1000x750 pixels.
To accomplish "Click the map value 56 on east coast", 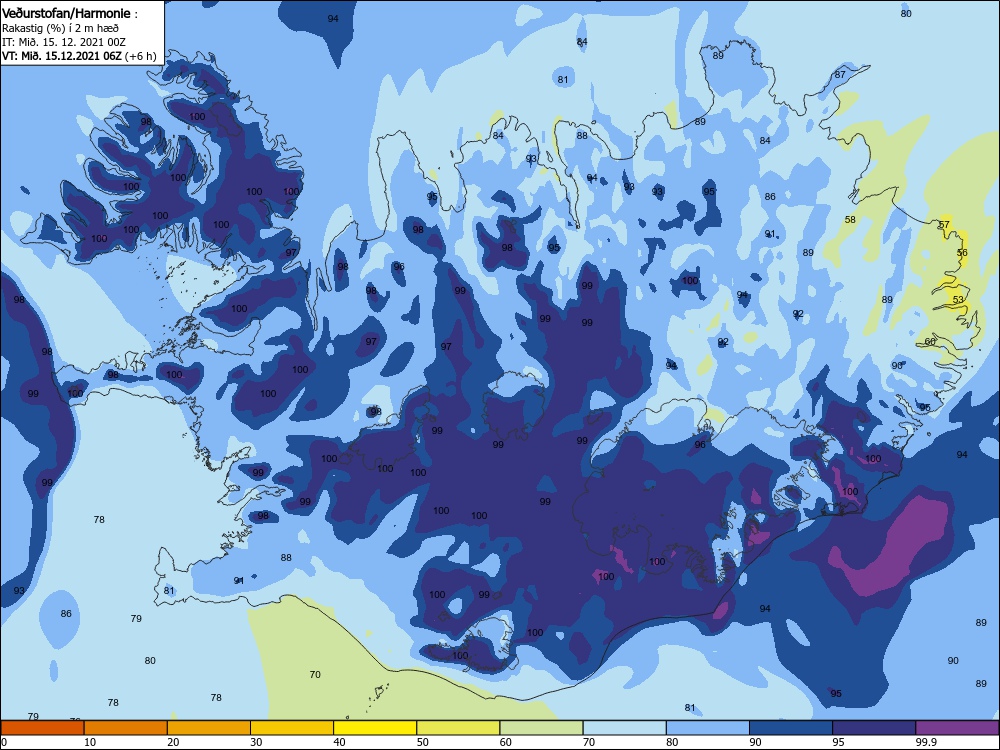I will [x=962, y=253].
